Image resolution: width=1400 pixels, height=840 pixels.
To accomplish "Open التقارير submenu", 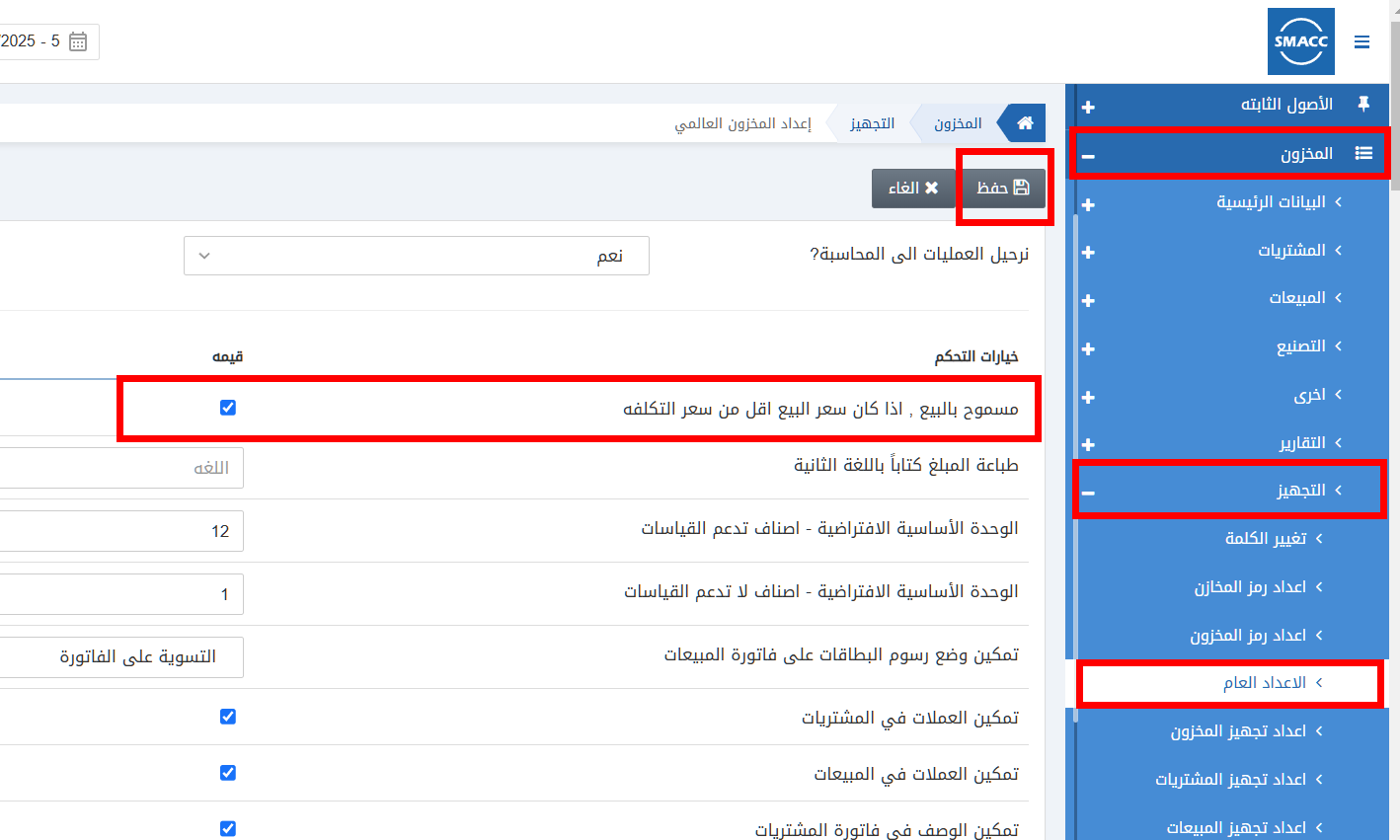I will pyautogui.click(x=1302, y=443).
